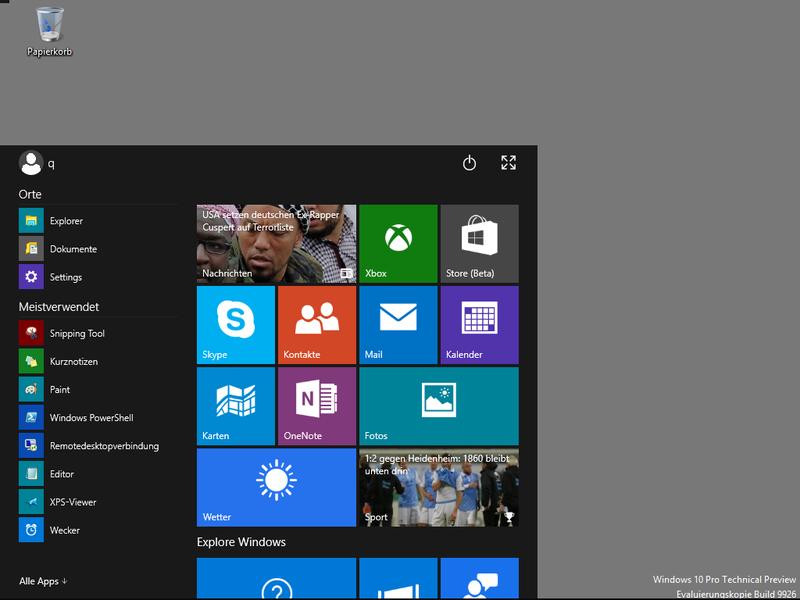Image resolution: width=800 pixels, height=600 pixels.
Task: Start Paint from the most used list
Action: [97, 389]
